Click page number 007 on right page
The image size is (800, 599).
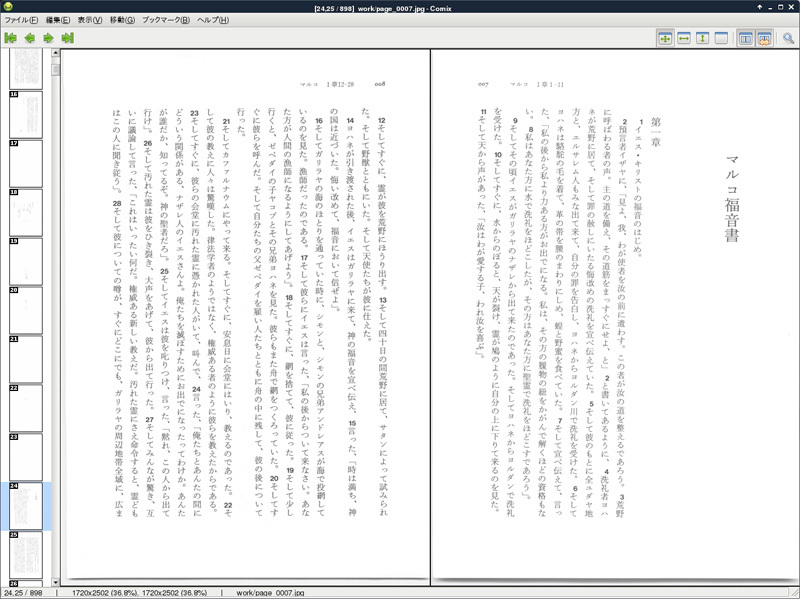[483, 84]
